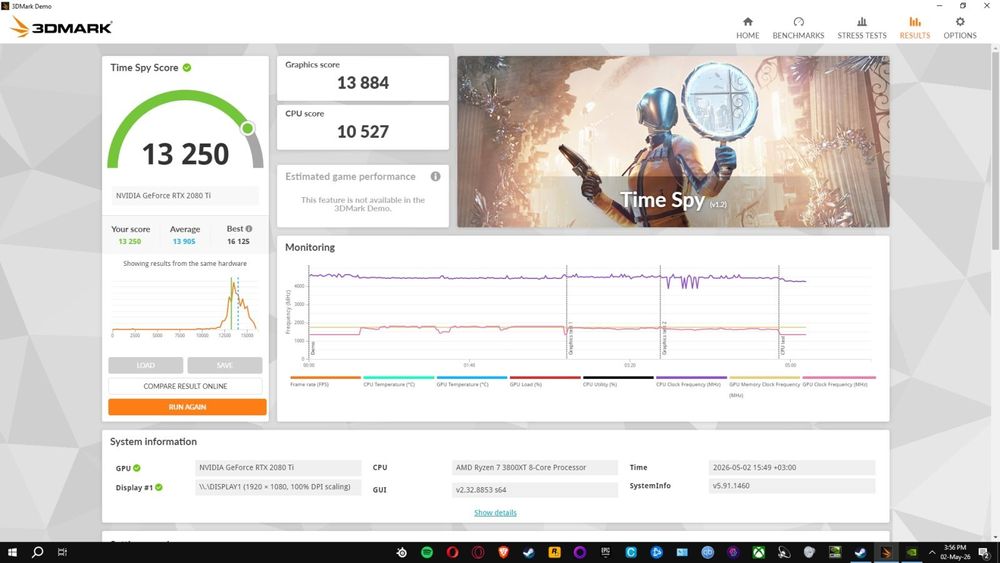Image resolution: width=1000 pixels, height=563 pixels.
Task: Click the orange RUN AGAIN button
Action: pyautogui.click(x=187, y=407)
